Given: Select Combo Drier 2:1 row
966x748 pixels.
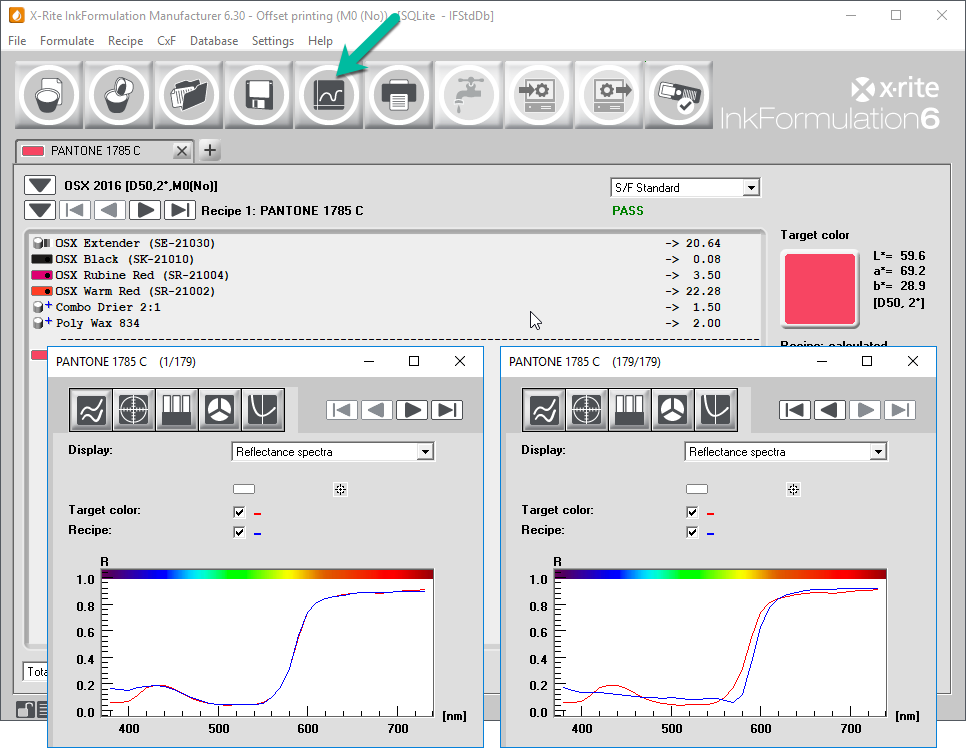Looking at the screenshot, I should pos(376,307).
